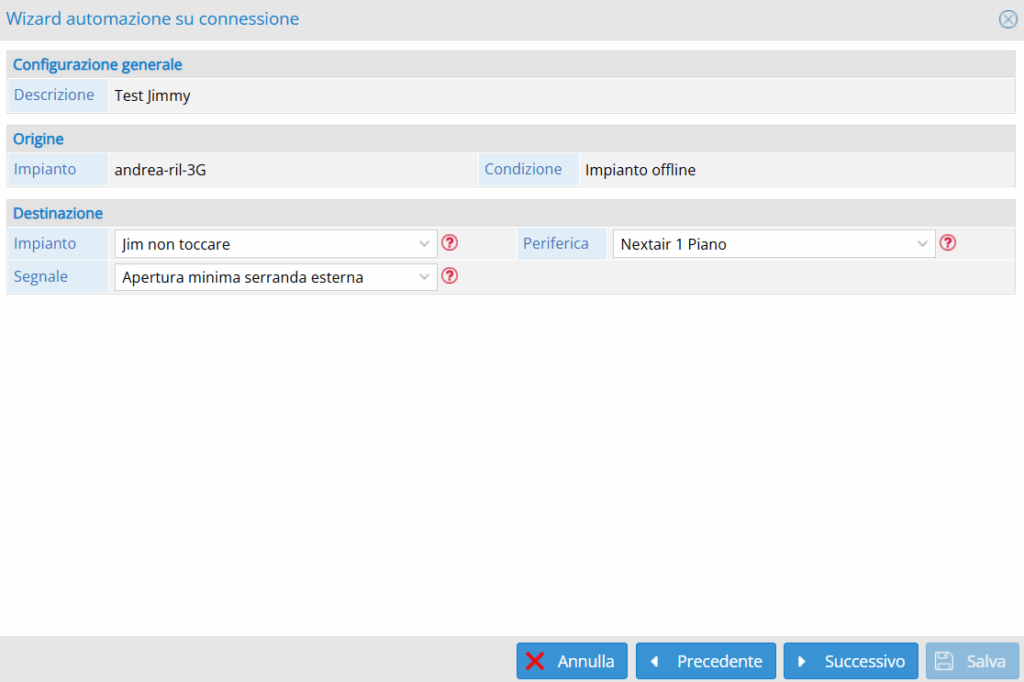Open the Impianto 'Jim non toccare' dropdown
Image resolution: width=1024 pixels, height=682 pixels.
pyautogui.click(x=276, y=244)
